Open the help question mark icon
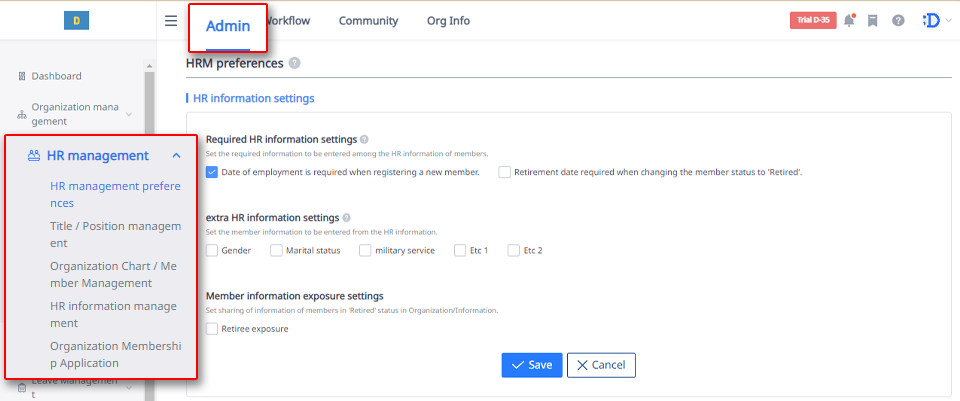Viewport: 960px width, 401px height. click(898, 21)
